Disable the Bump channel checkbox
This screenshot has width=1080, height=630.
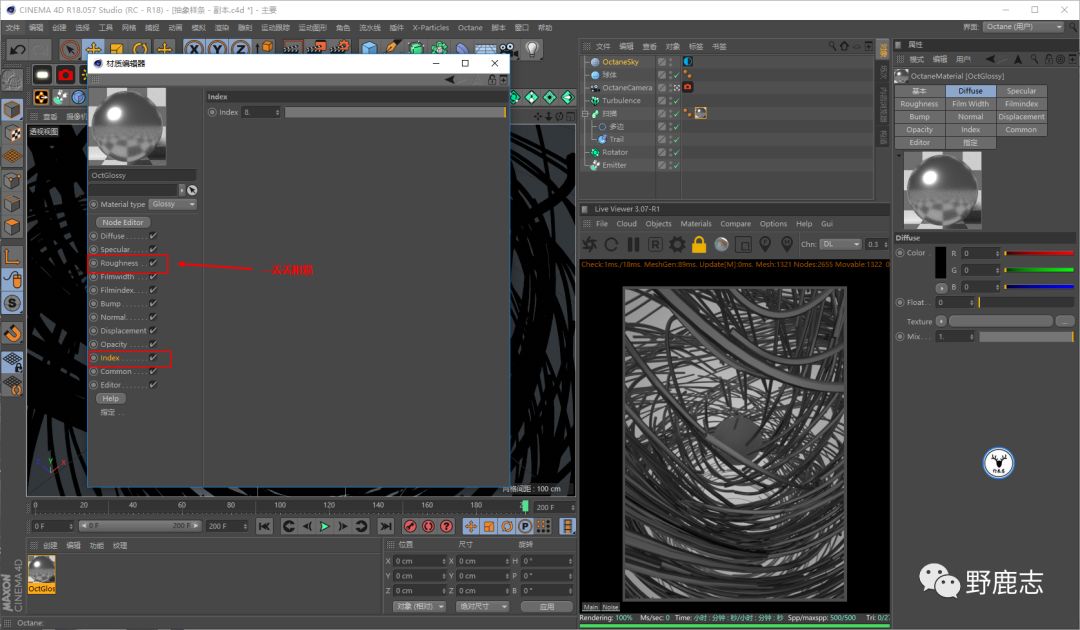(153, 304)
